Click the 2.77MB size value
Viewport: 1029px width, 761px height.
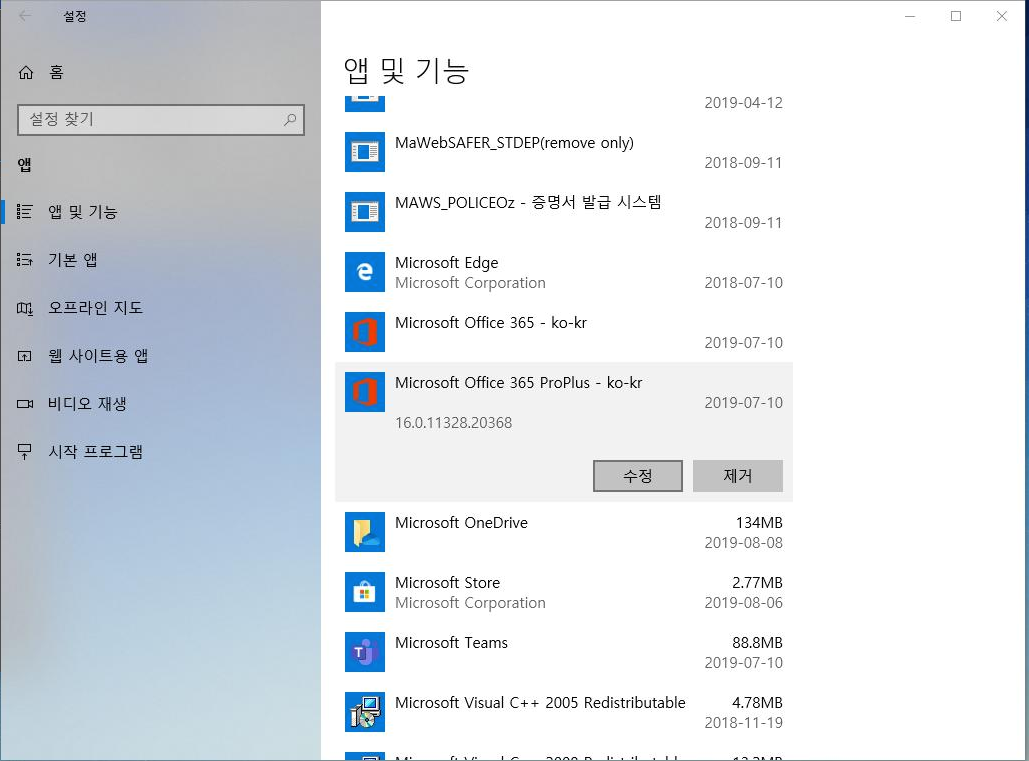click(x=757, y=583)
